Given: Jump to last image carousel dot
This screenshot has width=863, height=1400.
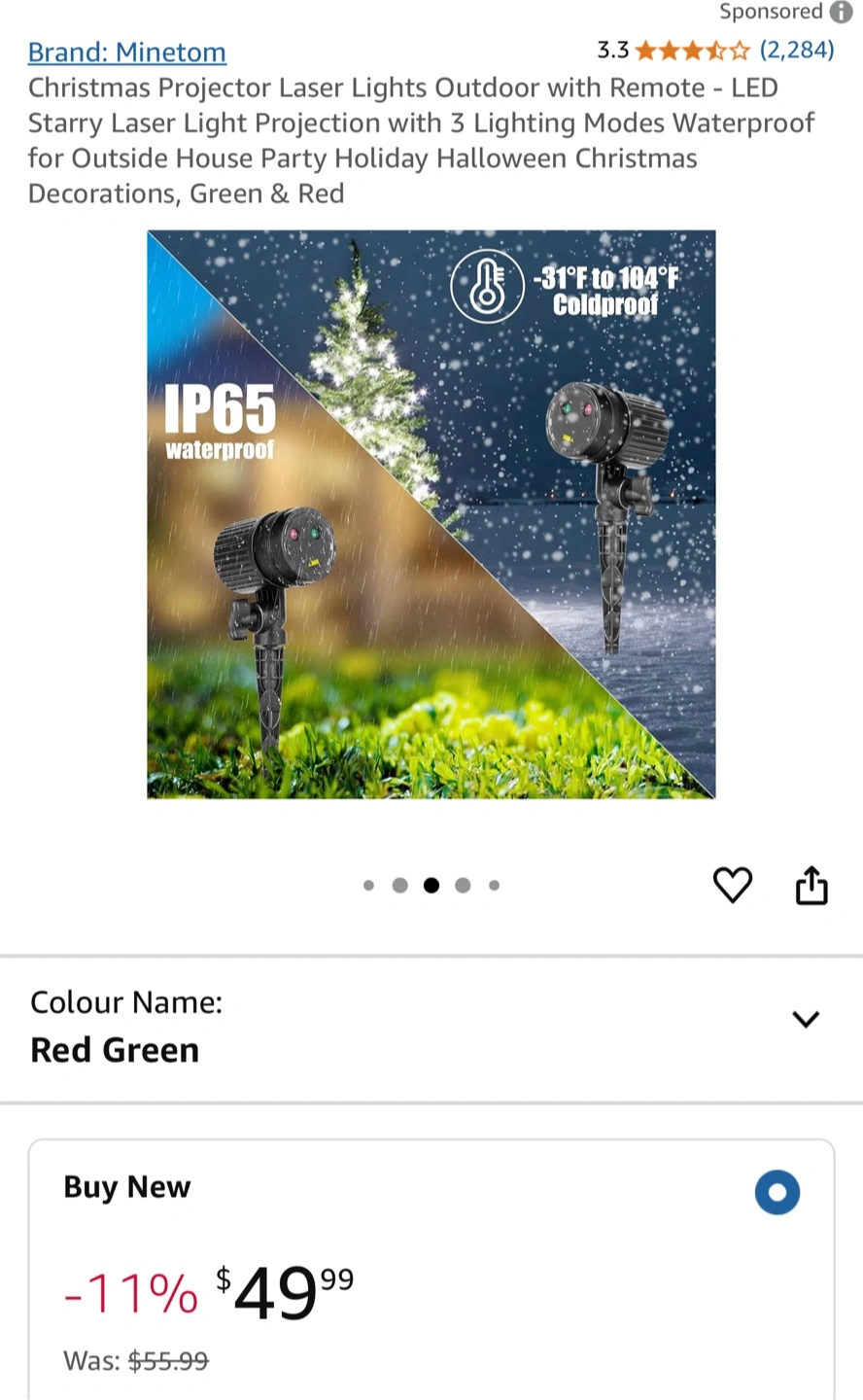Looking at the screenshot, I should [494, 885].
